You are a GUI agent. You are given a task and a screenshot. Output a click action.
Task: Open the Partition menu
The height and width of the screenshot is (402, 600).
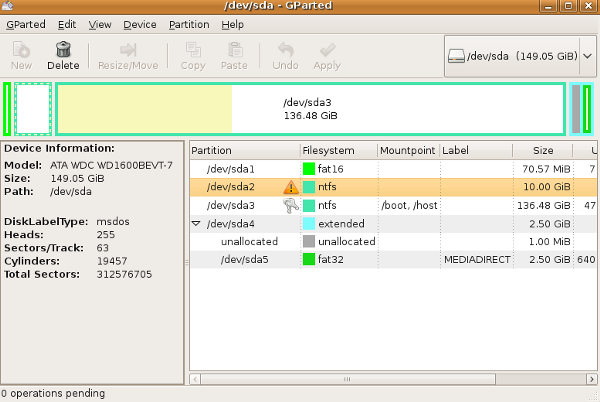pos(189,24)
